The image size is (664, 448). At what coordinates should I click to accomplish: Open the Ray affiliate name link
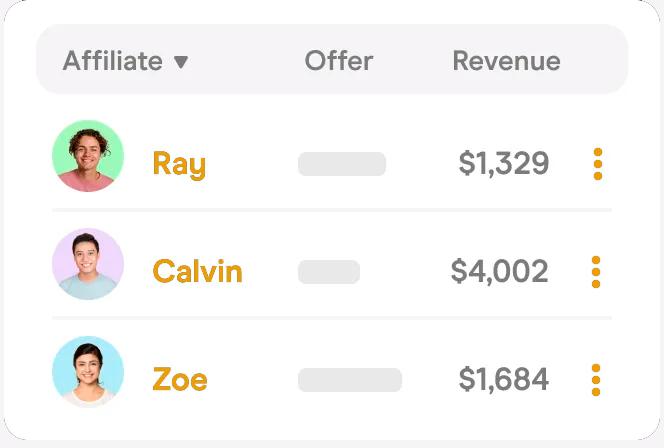[x=179, y=164]
